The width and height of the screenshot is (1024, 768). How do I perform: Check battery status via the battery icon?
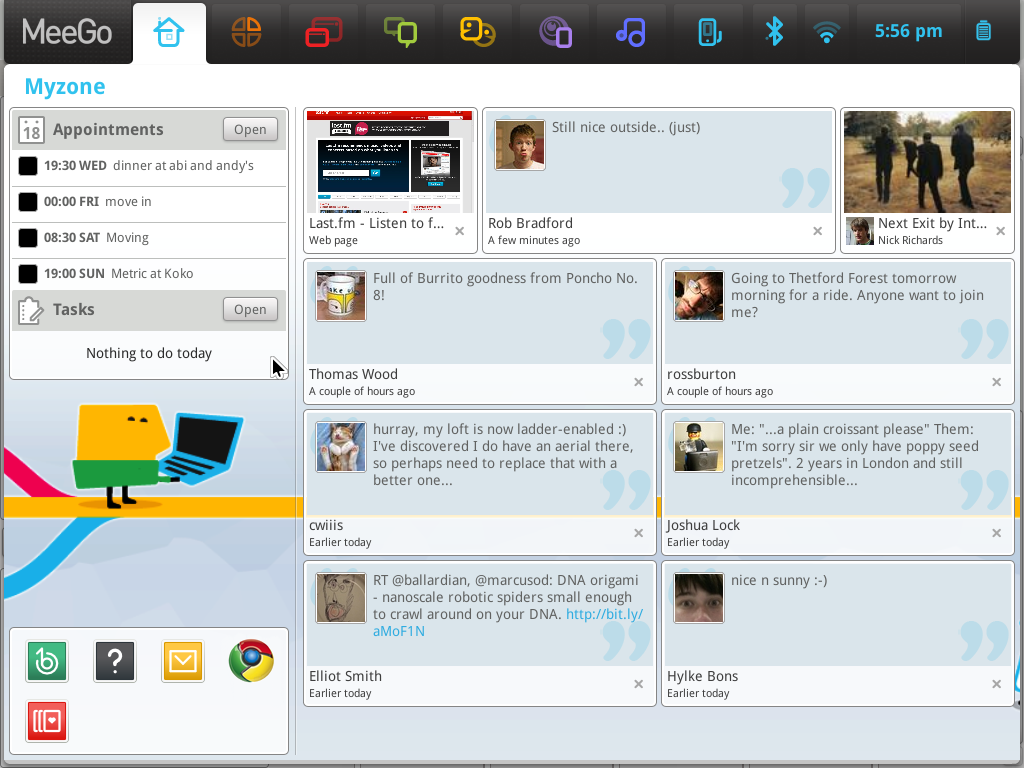983,32
